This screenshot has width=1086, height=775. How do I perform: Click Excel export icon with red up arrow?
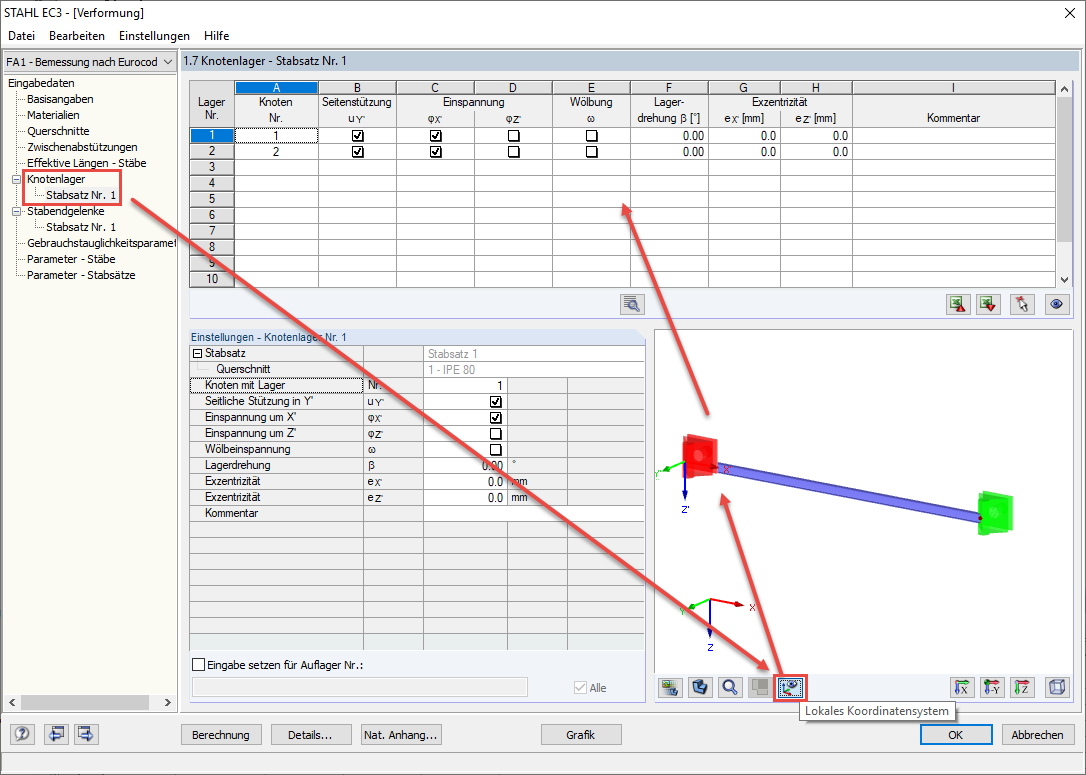(958, 304)
